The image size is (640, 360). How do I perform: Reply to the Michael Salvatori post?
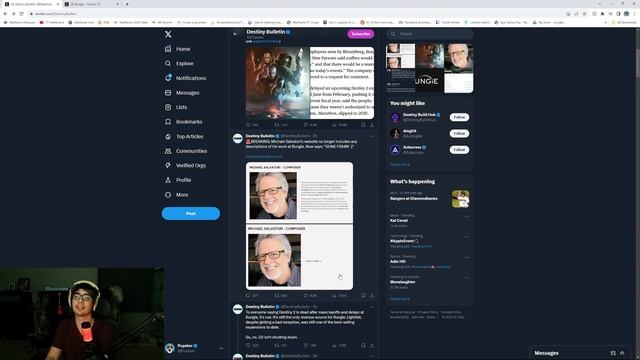(248, 296)
